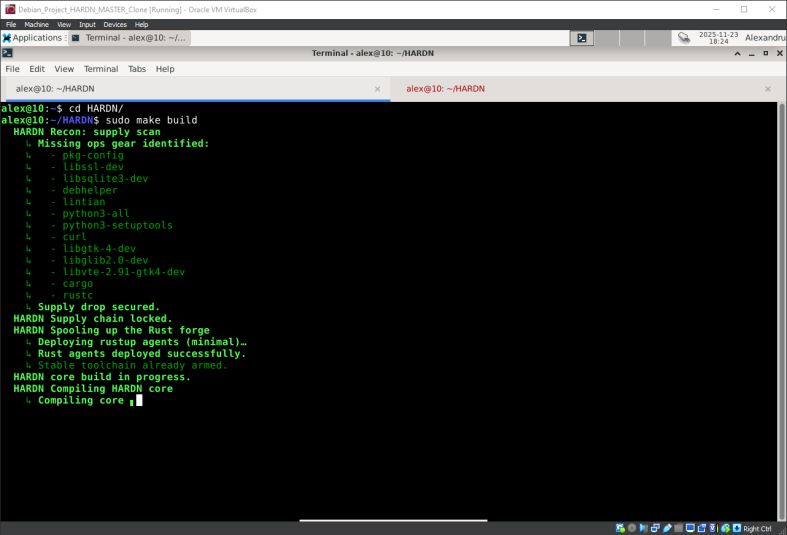Click the terminal icon in the taskbar window button
Viewport: 787px width, 535px height.
pyautogui.click(x=76, y=38)
